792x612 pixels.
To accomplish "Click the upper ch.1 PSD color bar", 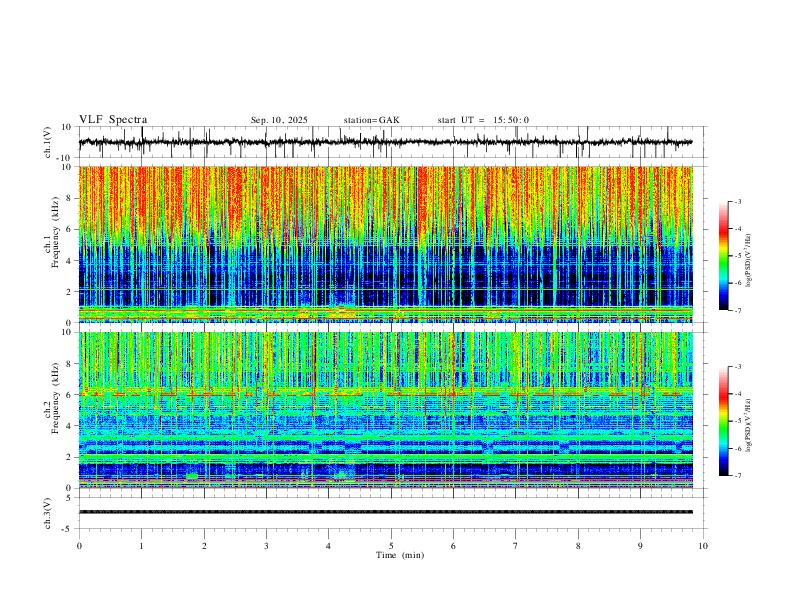I will pos(723,256).
